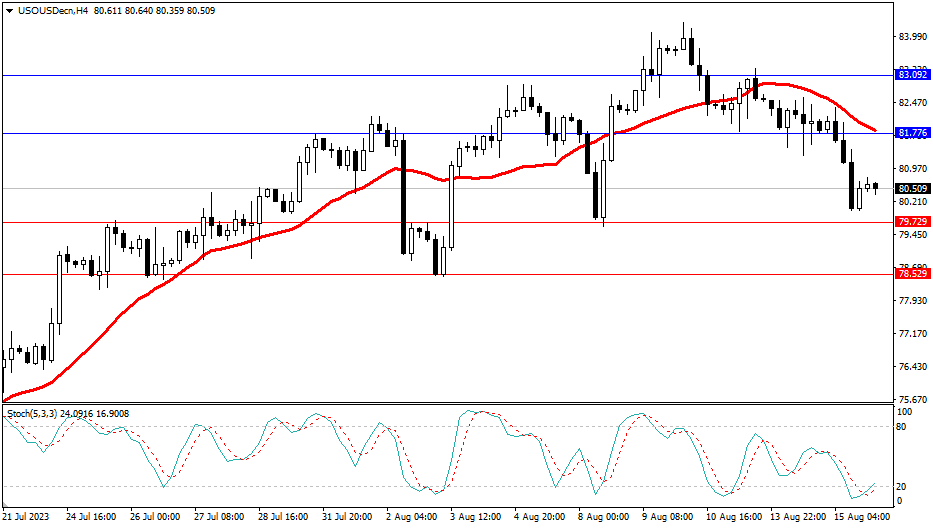Click the gray triangle marker at bottom-left
This screenshot has height=528, width=933.
(5, 507)
